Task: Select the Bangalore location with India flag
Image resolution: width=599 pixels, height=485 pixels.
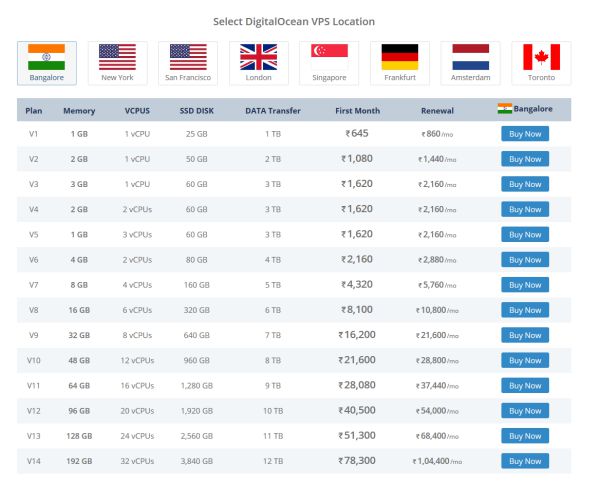Action: tap(47, 63)
